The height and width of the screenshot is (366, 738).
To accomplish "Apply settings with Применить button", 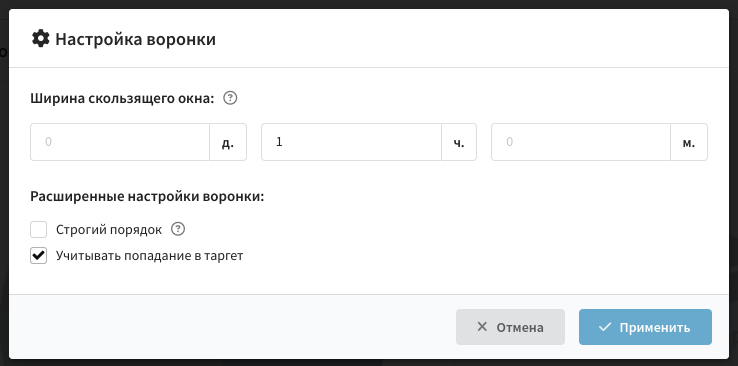I will (x=645, y=327).
